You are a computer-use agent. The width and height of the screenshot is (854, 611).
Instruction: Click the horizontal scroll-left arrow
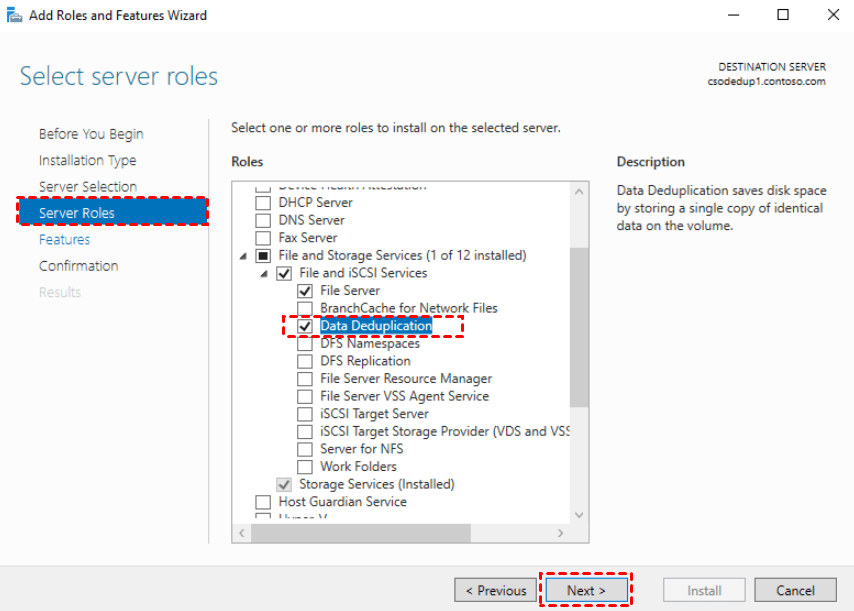242,533
